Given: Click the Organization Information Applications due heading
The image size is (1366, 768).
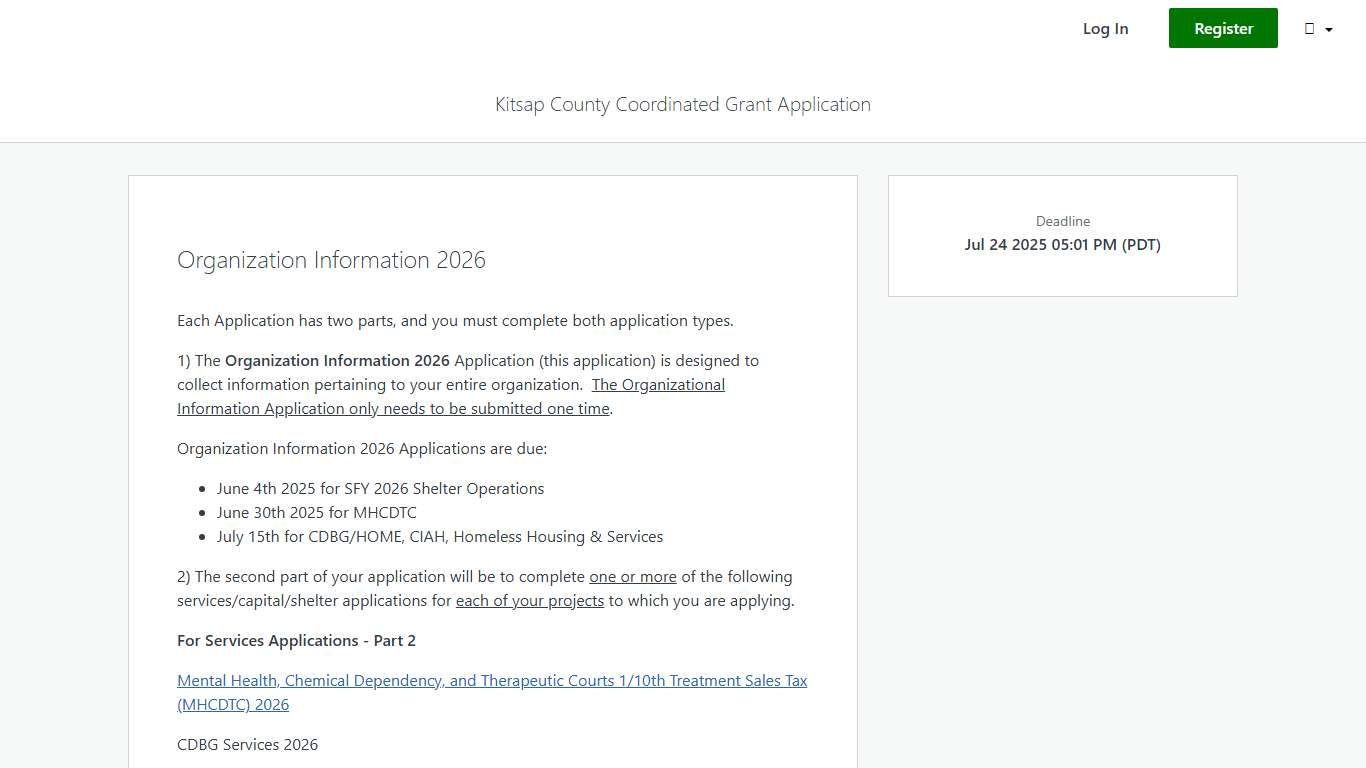Looking at the screenshot, I should click(x=361, y=448).
